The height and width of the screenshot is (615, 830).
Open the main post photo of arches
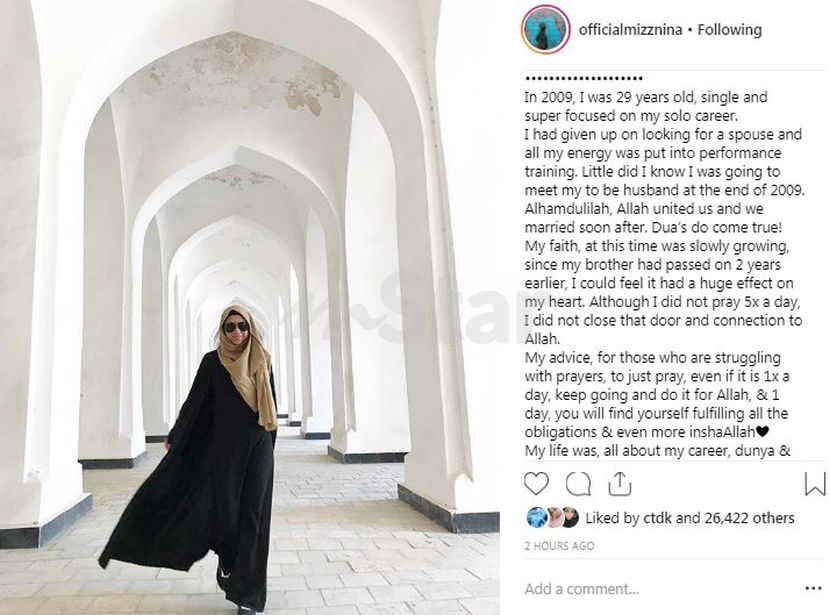(x=250, y=308)
